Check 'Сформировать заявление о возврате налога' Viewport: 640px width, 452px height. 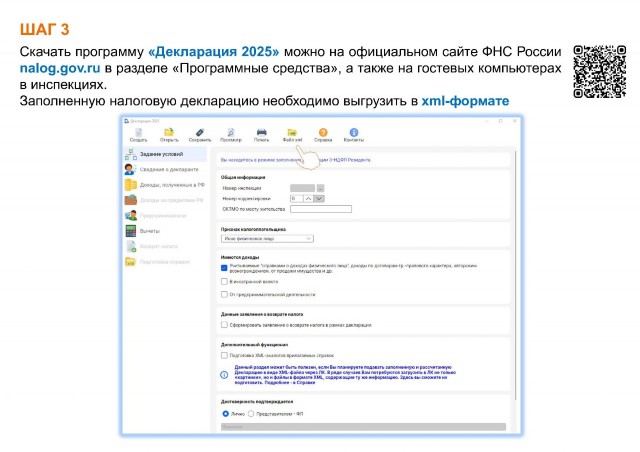(224, 324)
